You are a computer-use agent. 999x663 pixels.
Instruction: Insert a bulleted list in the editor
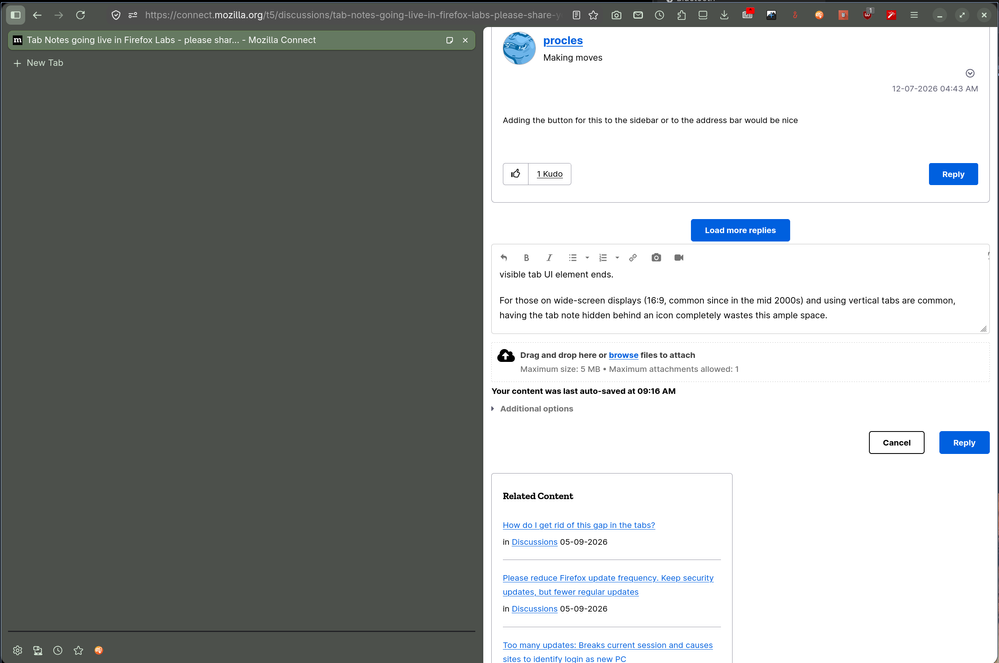coord(572,257)
